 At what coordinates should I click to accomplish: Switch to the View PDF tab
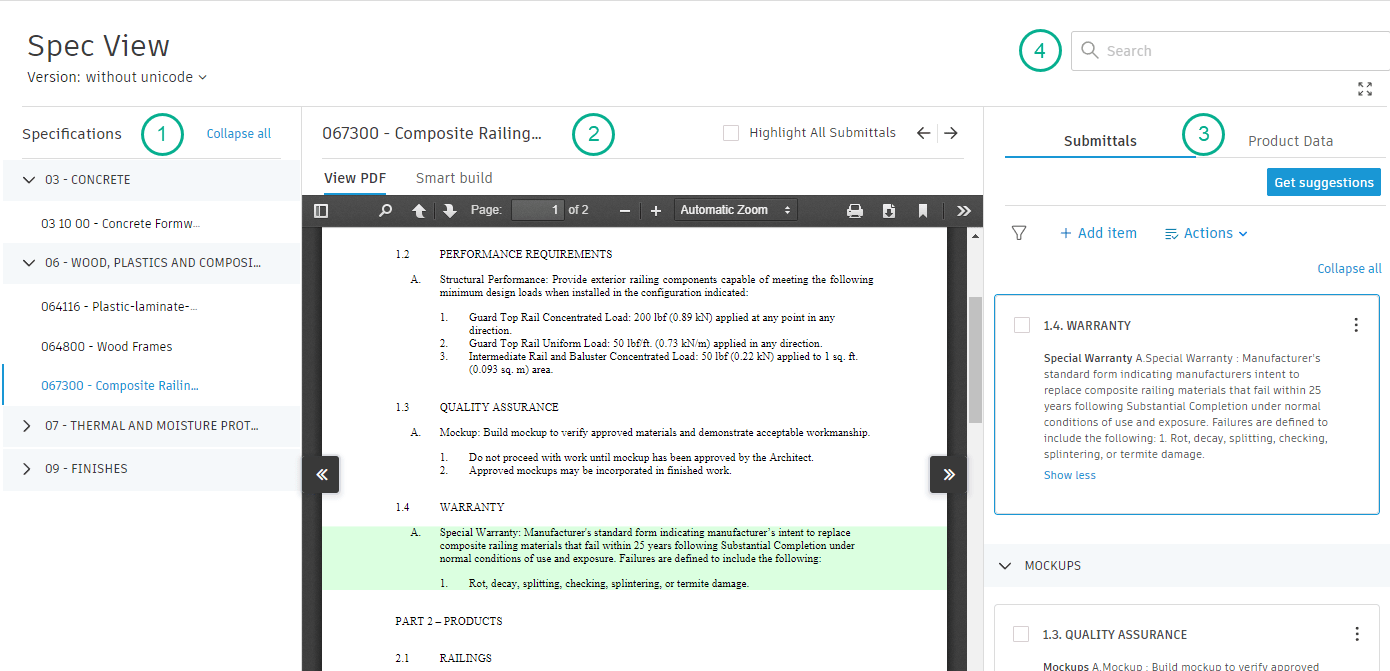point(355,178)
